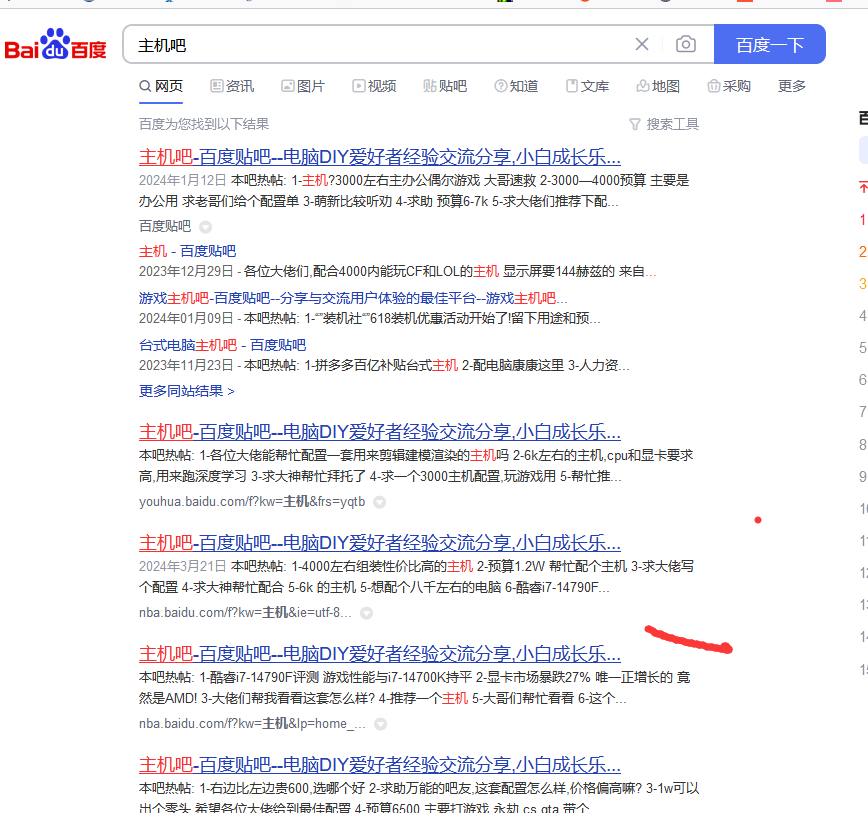Open the 游戏主机吧-百度贴吧 sub-result link
Screen dimensions: 868x813
point(353,298)
